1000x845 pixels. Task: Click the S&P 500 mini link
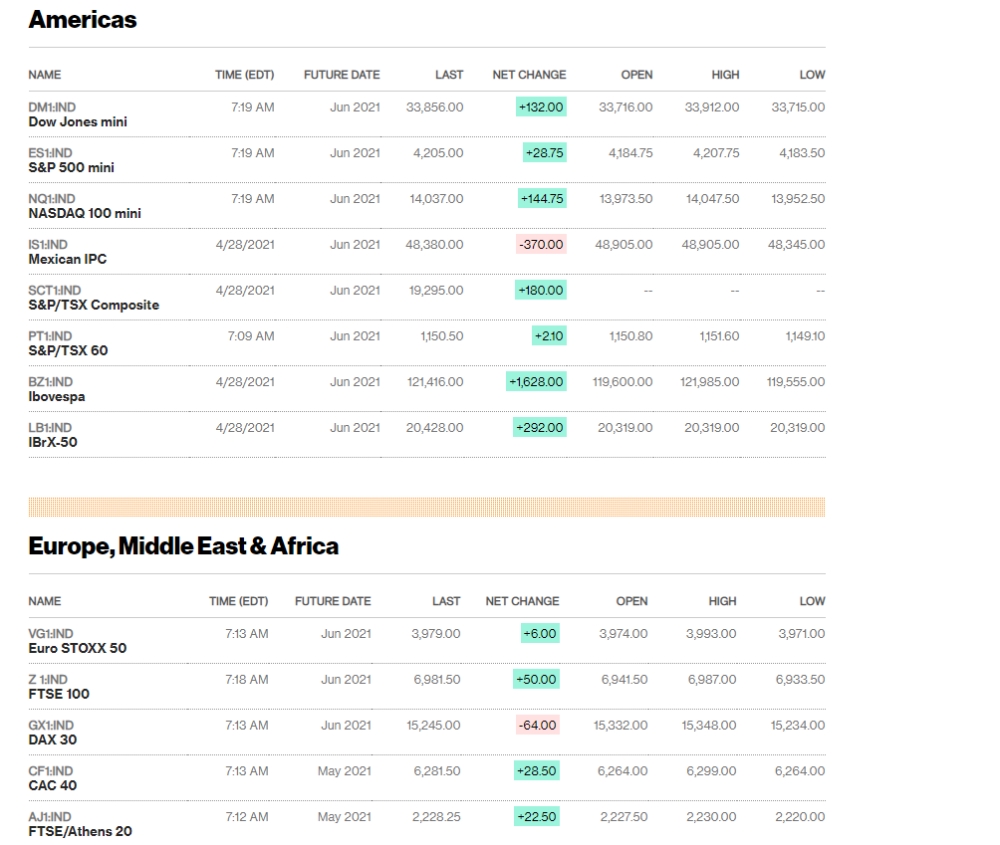(71, 168)
